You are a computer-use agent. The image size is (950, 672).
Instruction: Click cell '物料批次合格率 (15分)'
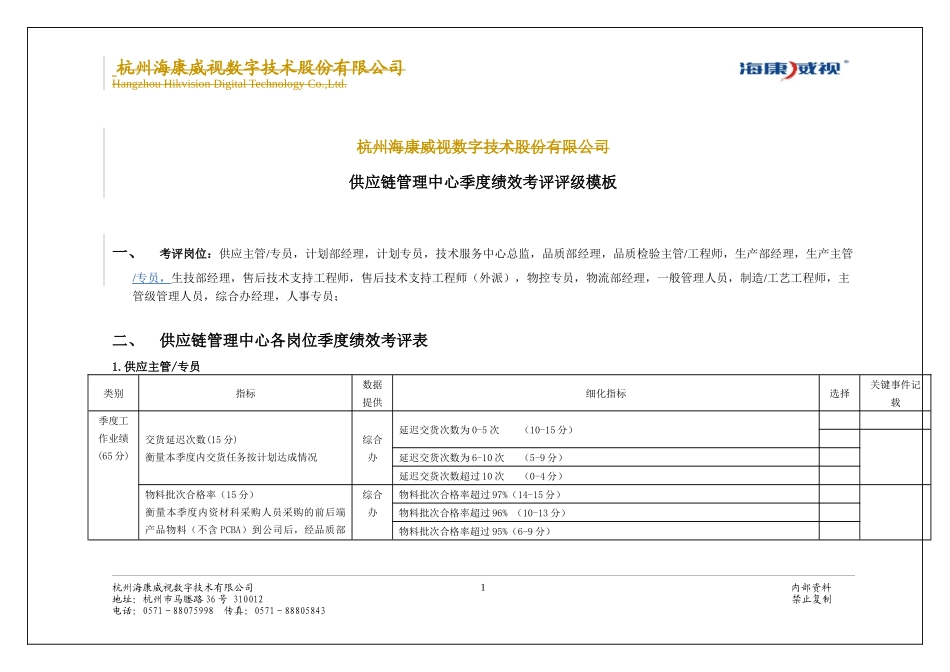pos(199,494)
